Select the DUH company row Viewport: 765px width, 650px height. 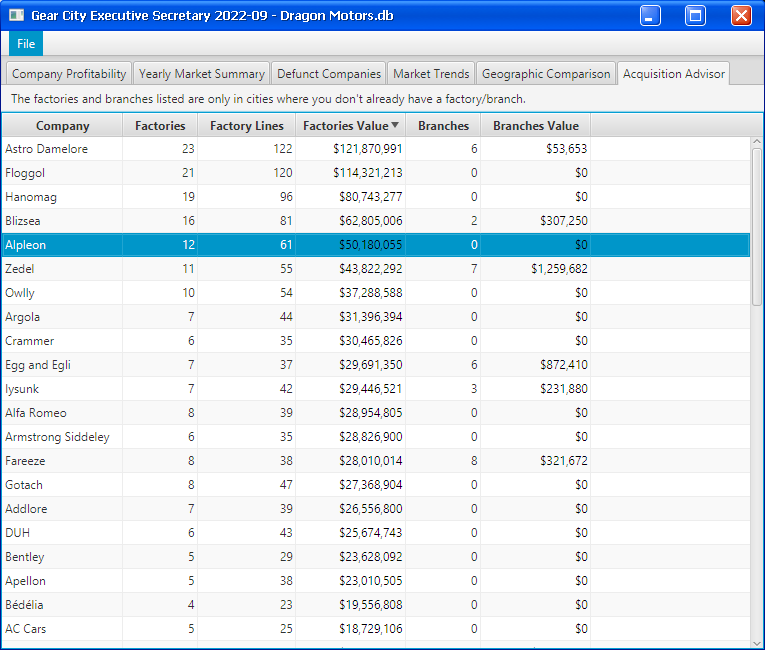[x=376, y=533]
